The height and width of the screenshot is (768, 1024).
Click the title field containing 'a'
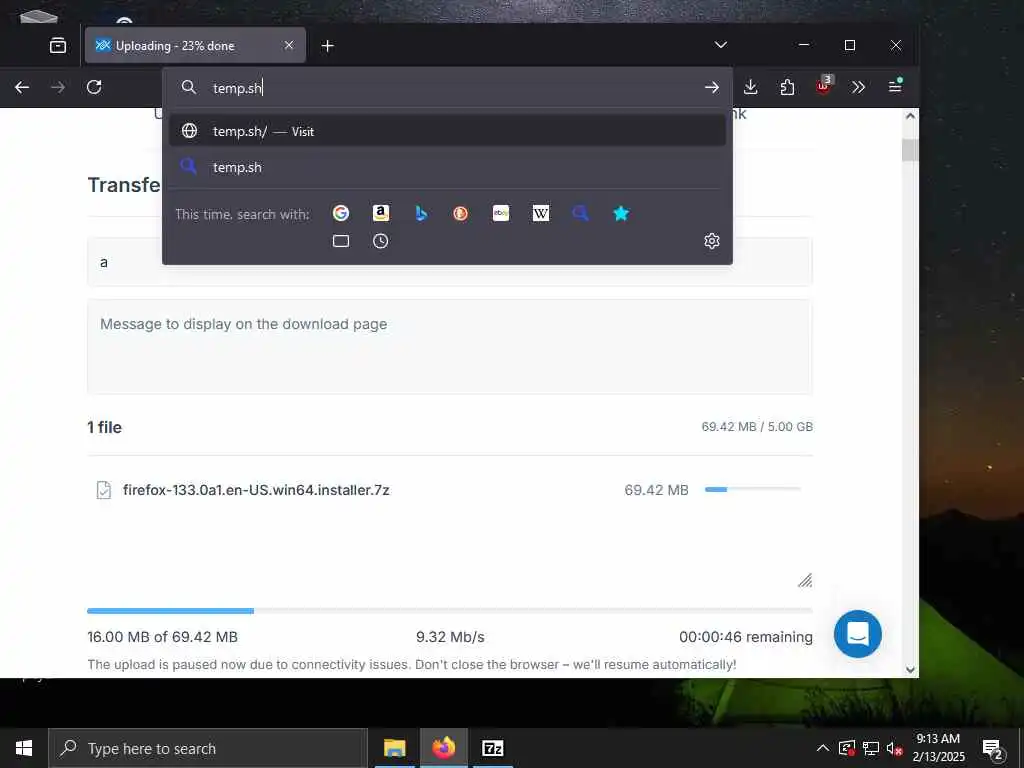tap(450, 262)
